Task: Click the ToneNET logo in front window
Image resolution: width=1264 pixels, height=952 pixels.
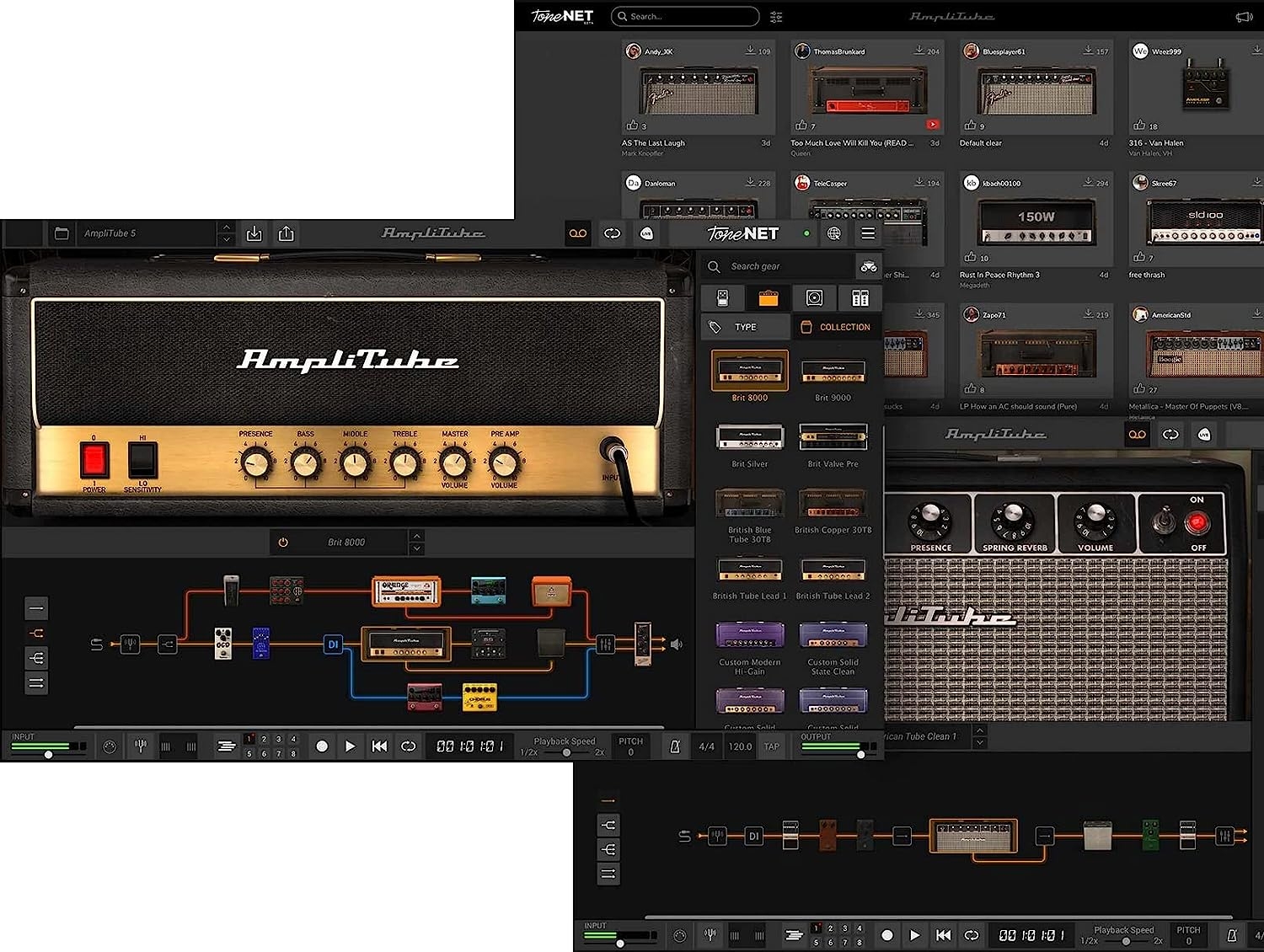Action: pyautogui.click(x=743, y=233)
